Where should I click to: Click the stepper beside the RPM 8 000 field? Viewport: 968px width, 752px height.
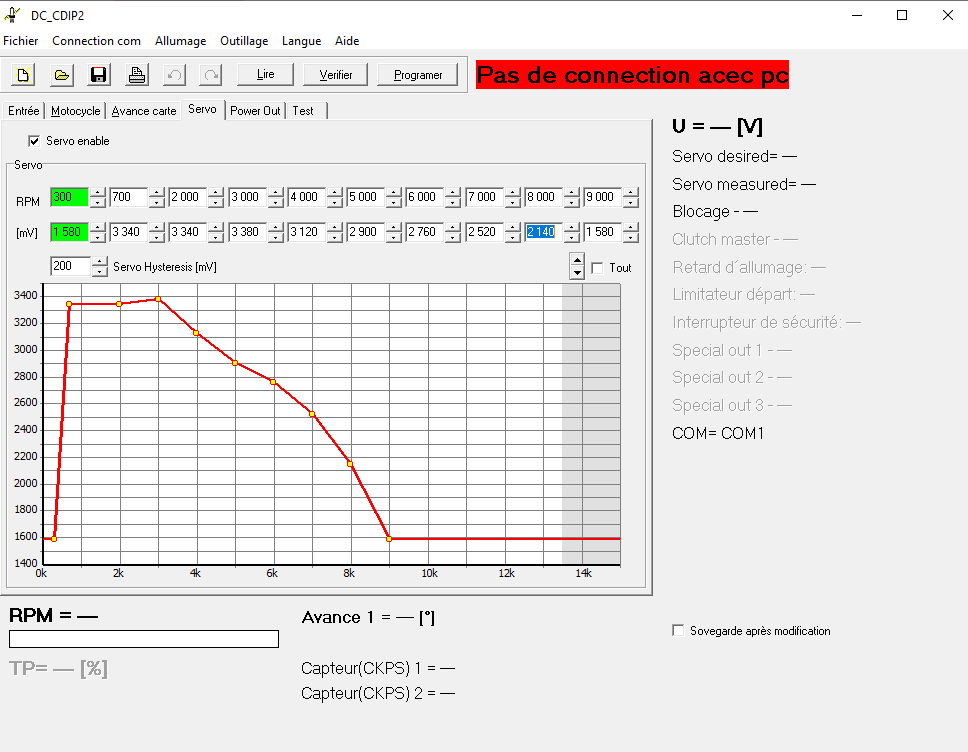pyautogui.click(x=572, y=197)
